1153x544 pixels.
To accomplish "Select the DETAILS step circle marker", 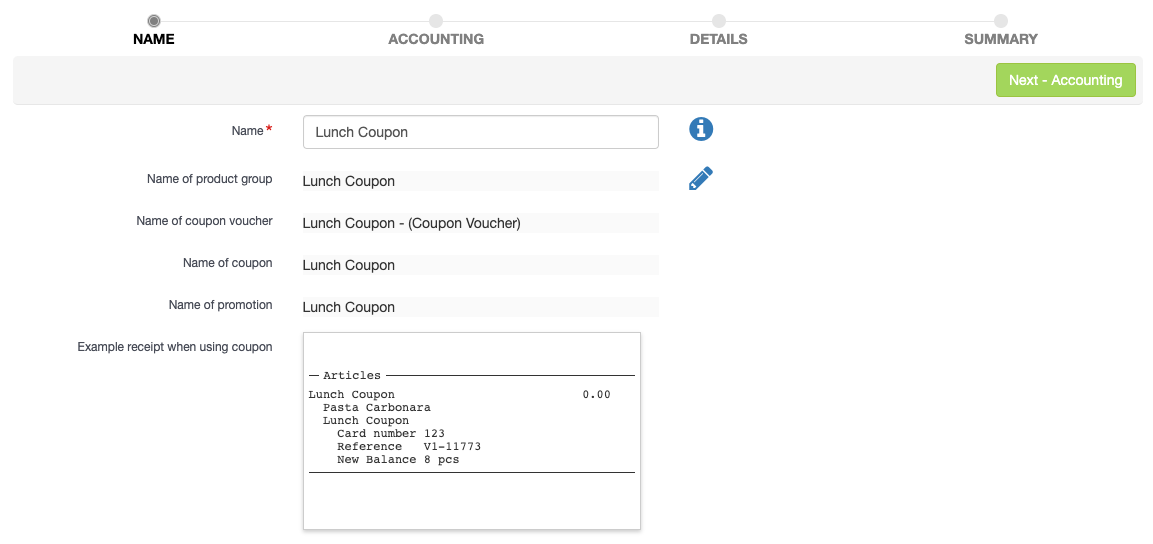I will click(718, 21).
